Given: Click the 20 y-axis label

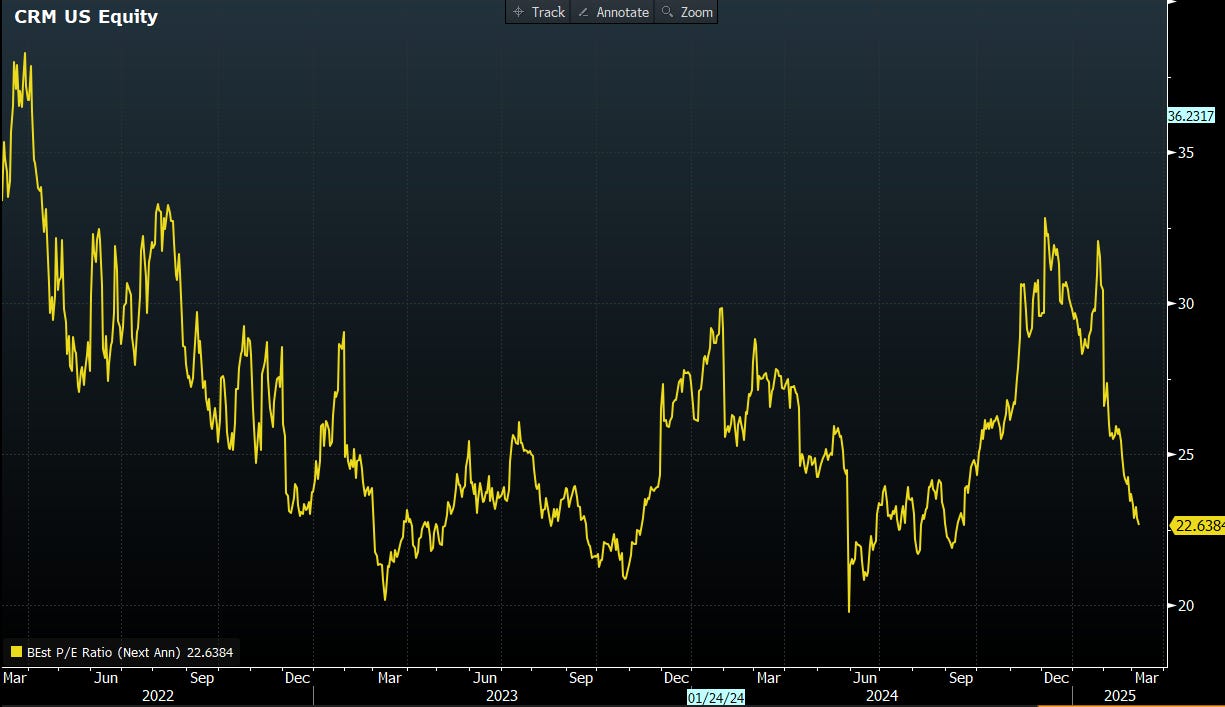Looking at the screenshot, I should [x=1185, y=606].
